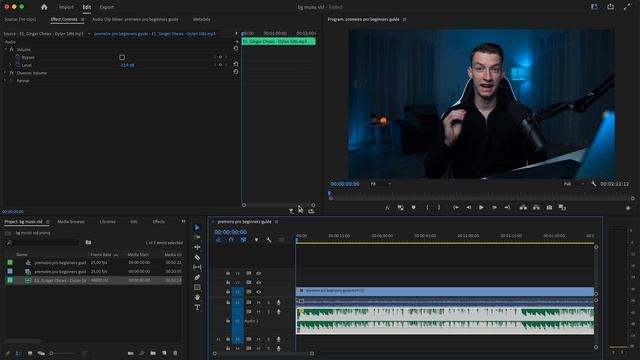Select the Selection tool arrow
The height and width of the screenshot is (360, 640).
click(x=197, y=227)
